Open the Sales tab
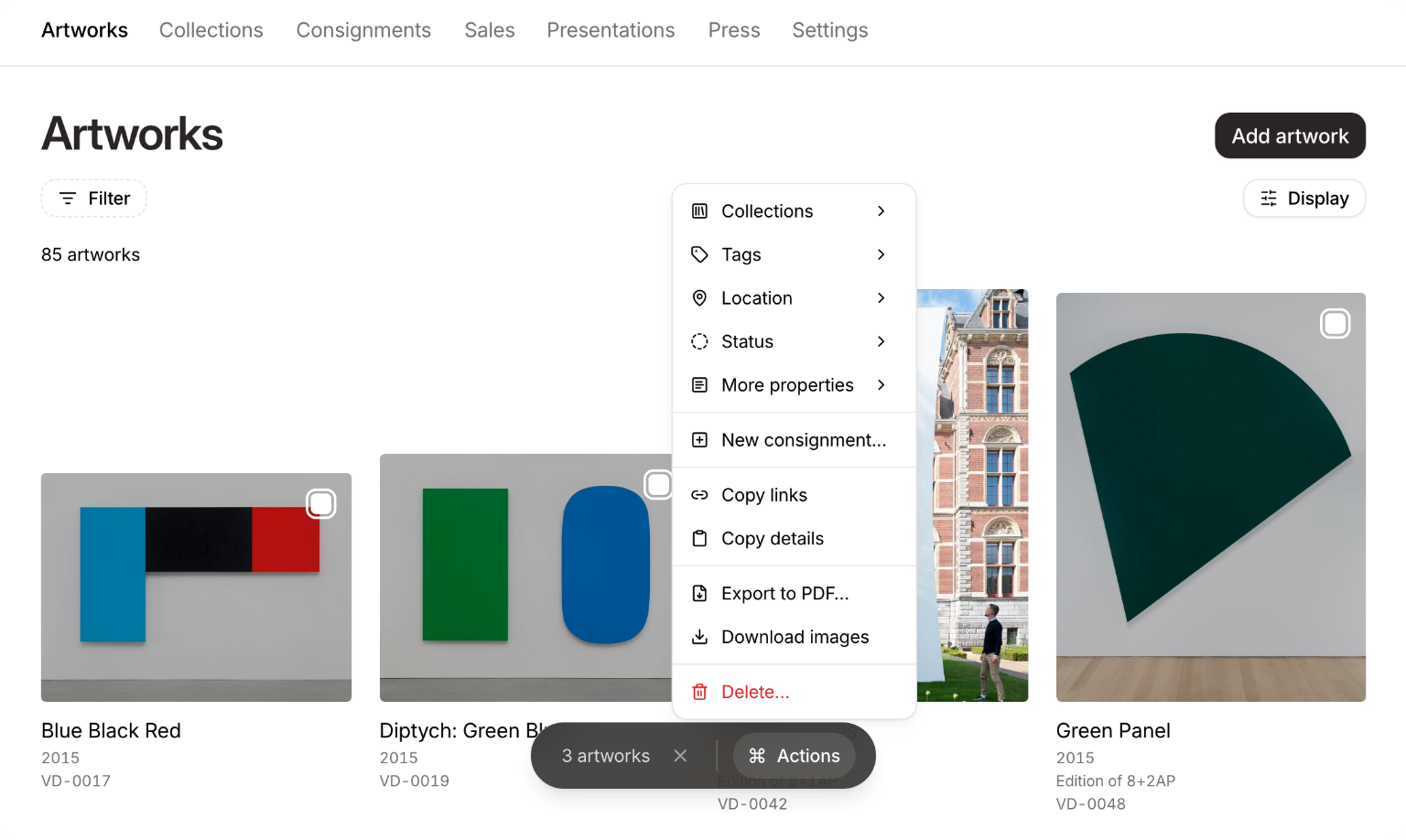 490,30
